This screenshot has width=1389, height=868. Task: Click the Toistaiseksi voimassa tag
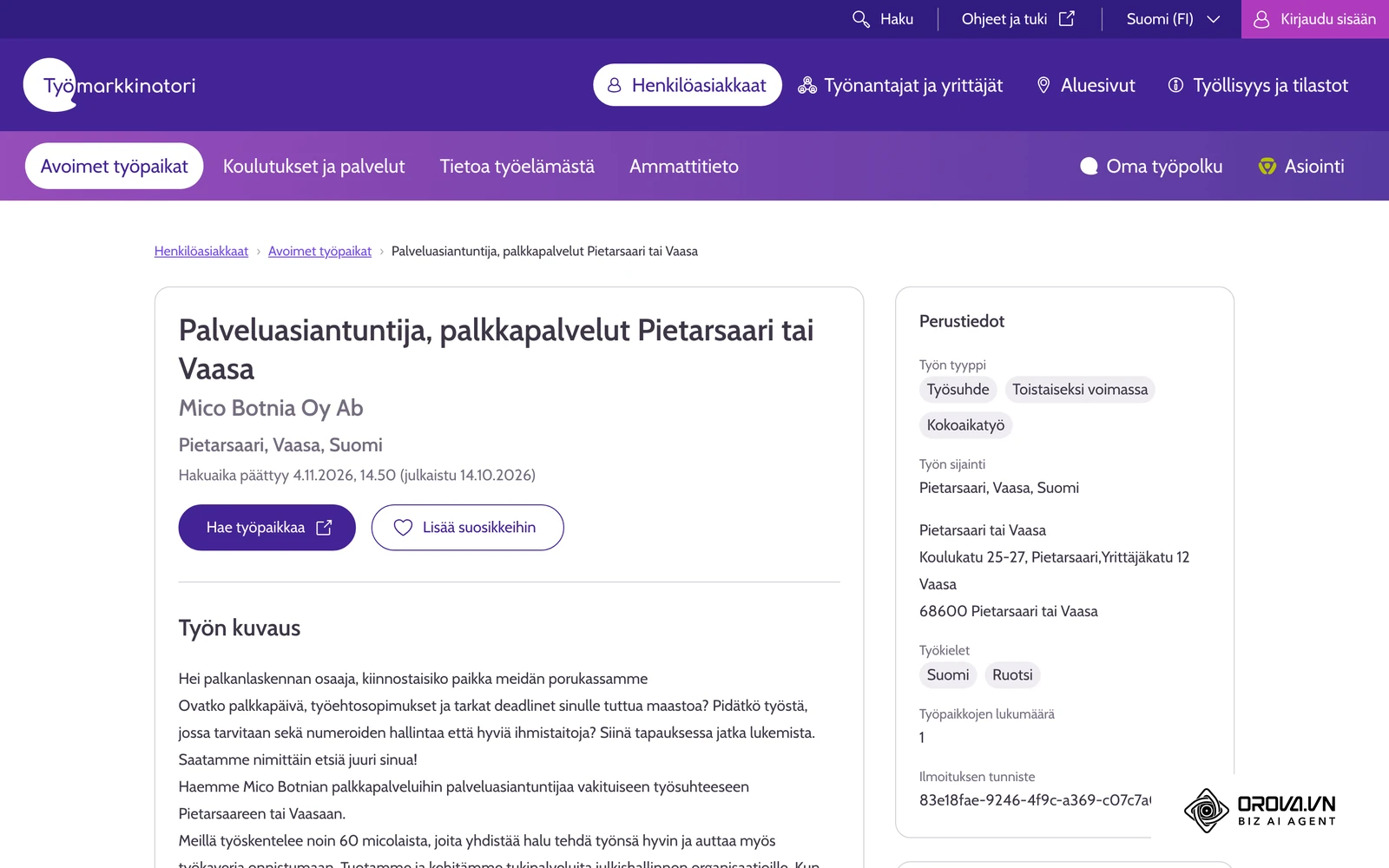[1080, 390]
